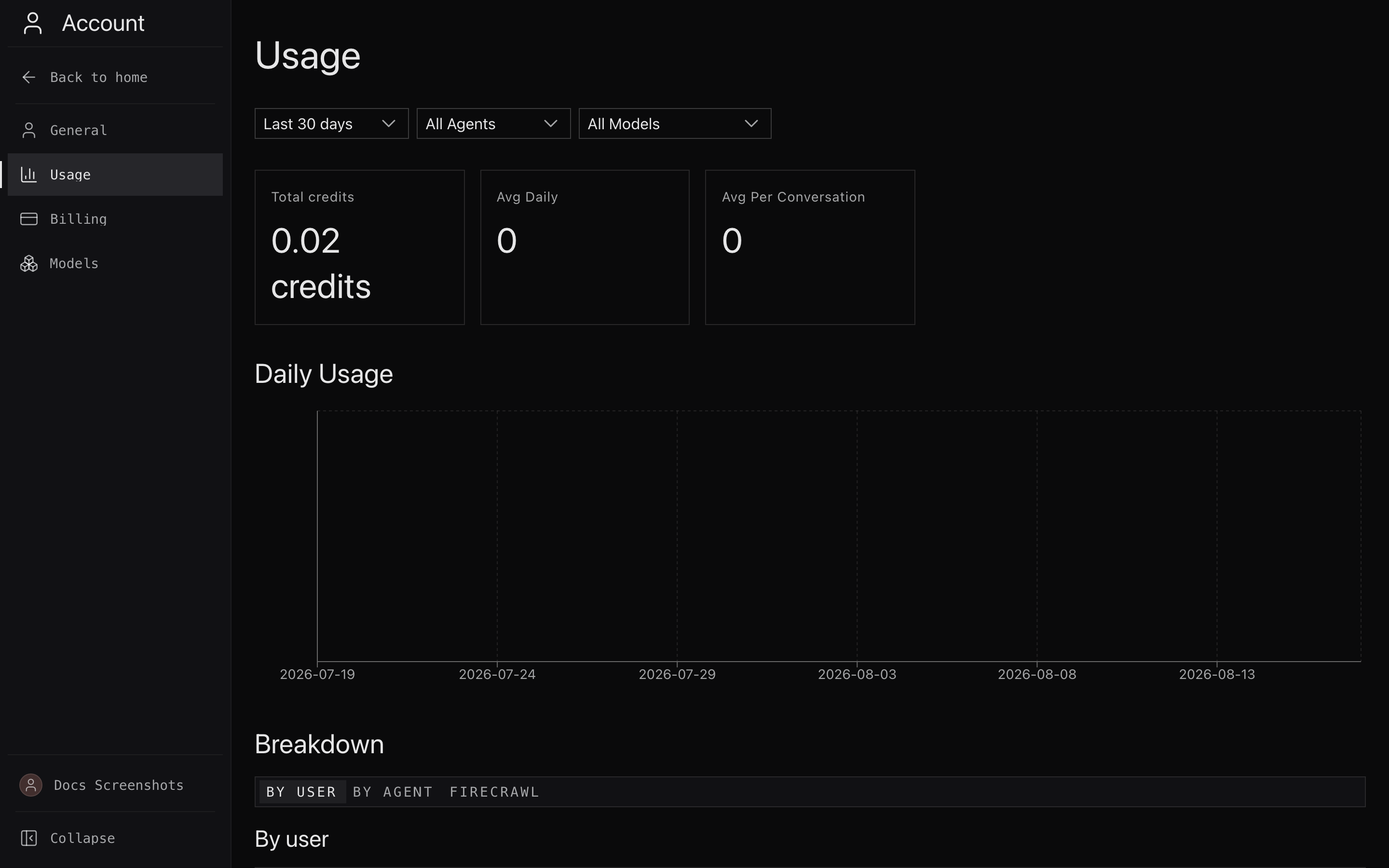
Task: Go to Back to home link
Action: pyautogui.click(x=99, y=78)
